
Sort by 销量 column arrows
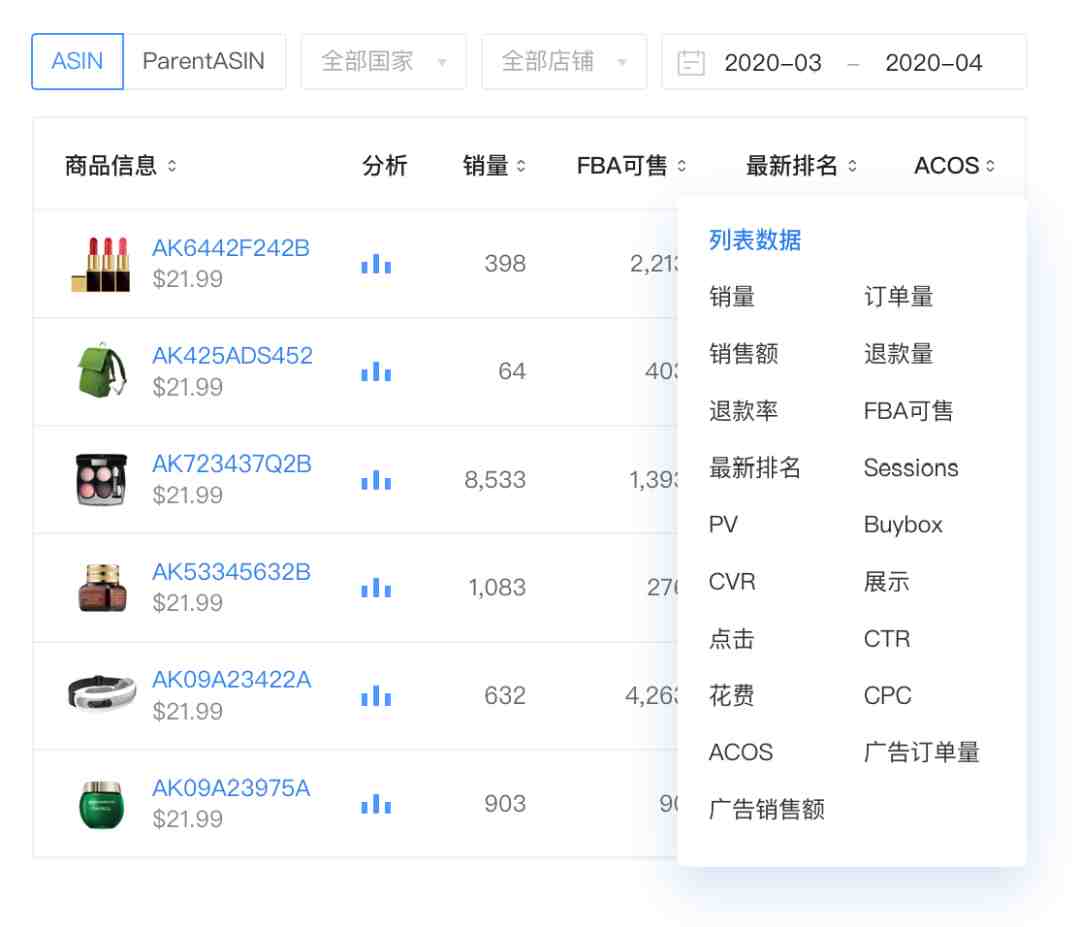[x=521, y=166]
